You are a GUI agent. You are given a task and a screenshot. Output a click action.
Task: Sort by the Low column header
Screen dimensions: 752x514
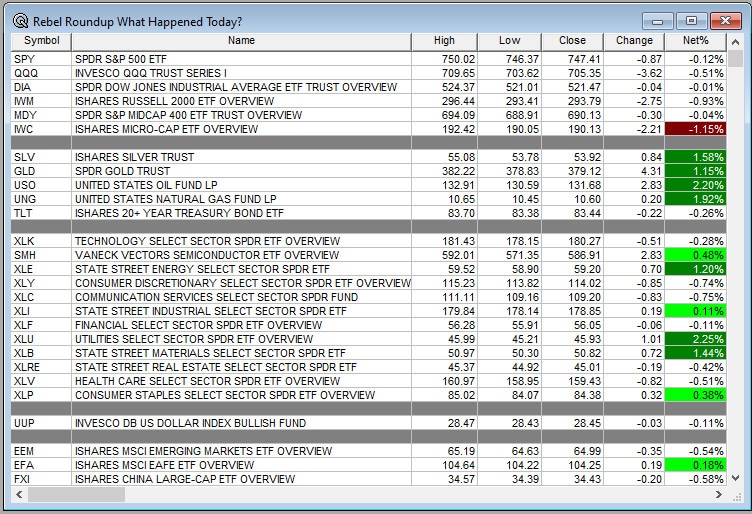[509, 41]
